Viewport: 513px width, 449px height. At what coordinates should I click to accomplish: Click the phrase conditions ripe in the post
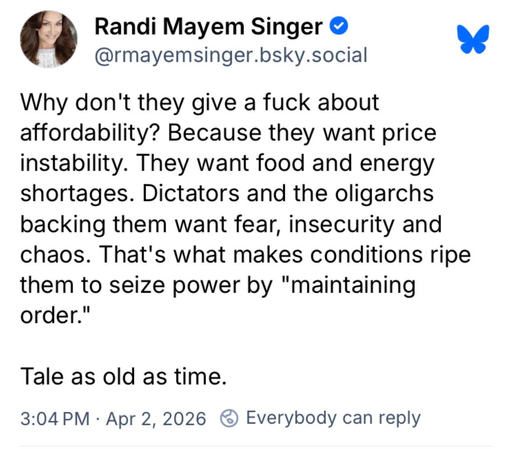tap(390, 255)
